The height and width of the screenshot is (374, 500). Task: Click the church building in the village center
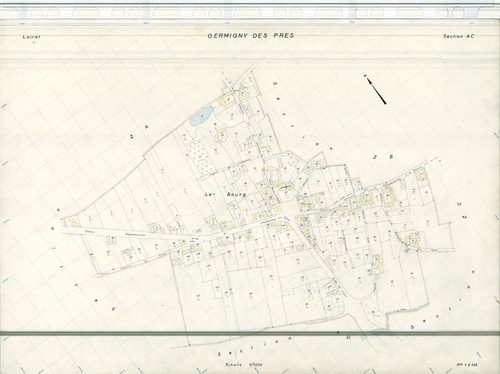pyautogui.click(x=287, y=188)
